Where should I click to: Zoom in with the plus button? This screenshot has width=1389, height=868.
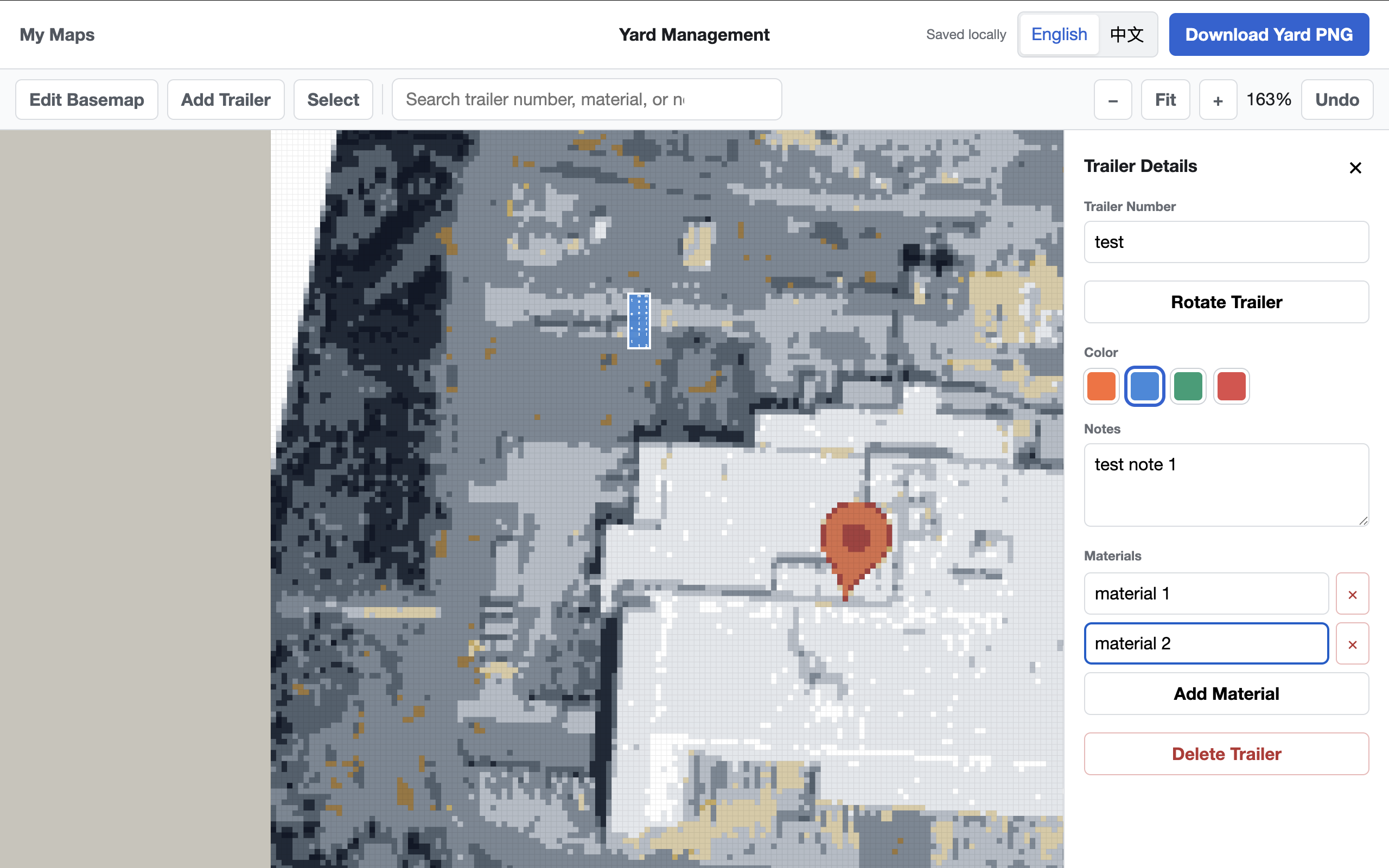1218,100
